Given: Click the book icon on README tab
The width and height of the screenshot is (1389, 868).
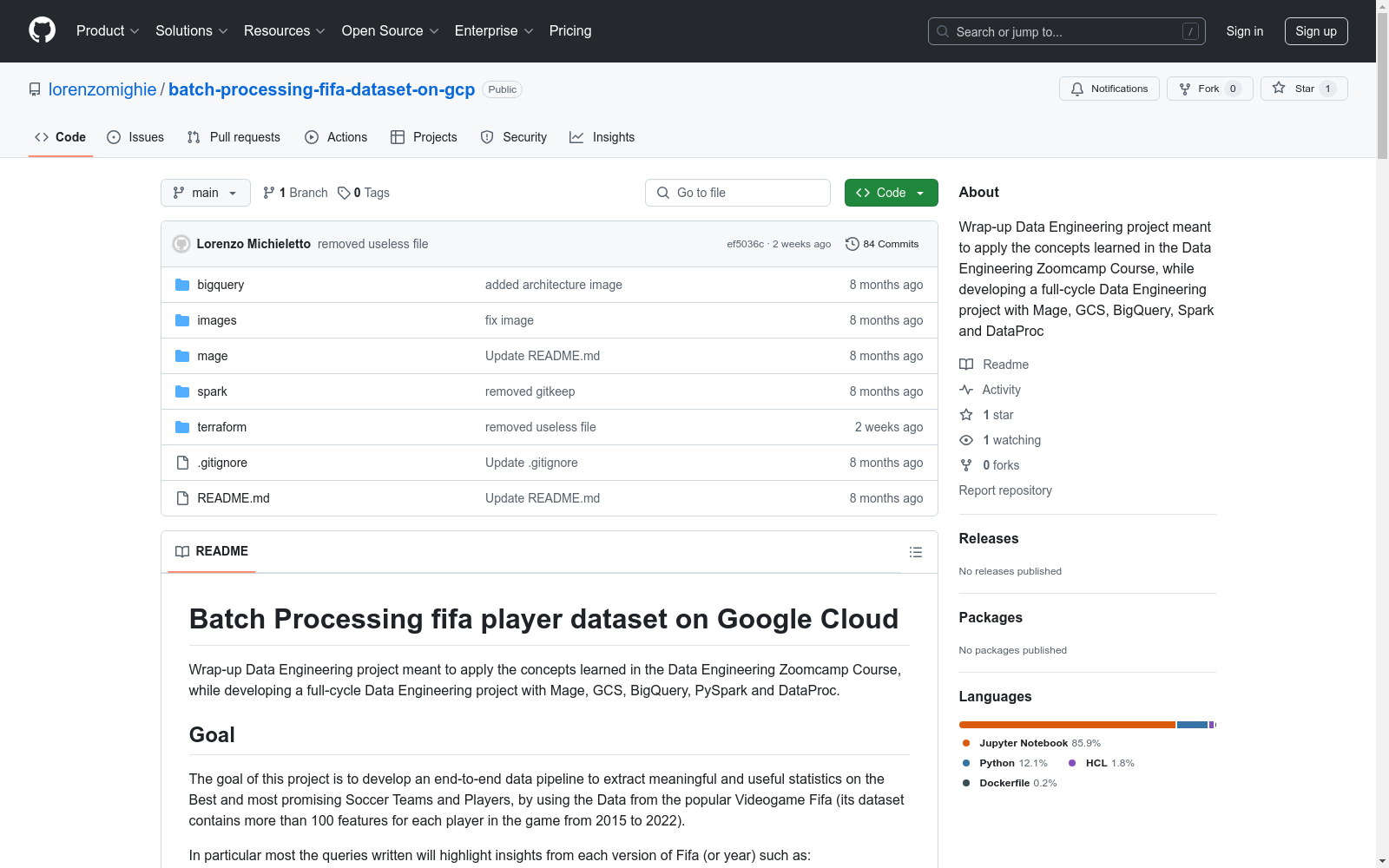Looking at the screenshot, I should coord(182,551).
